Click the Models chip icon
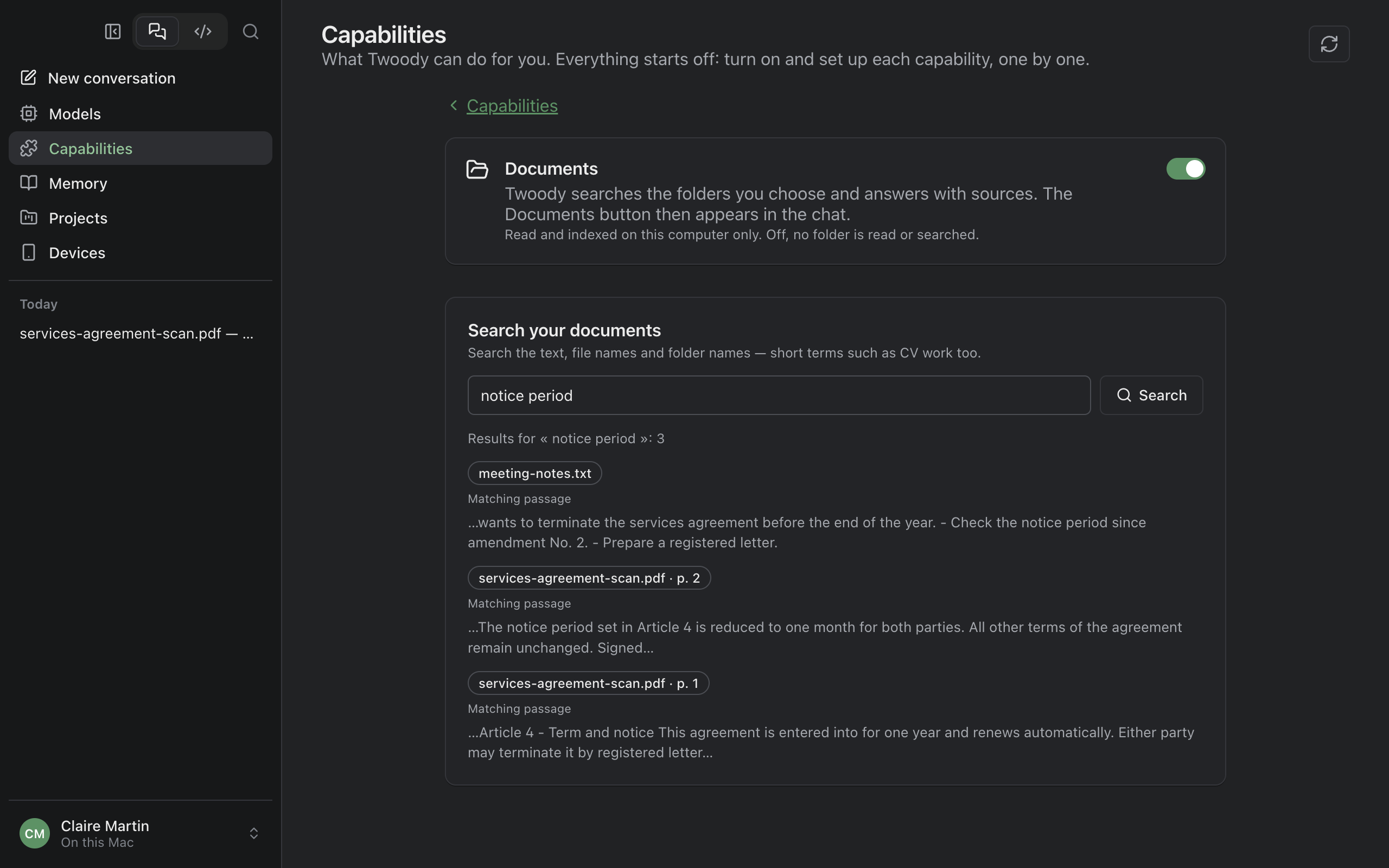The width and height of the screenshot is (1389, 868). (x=28, y=113)
